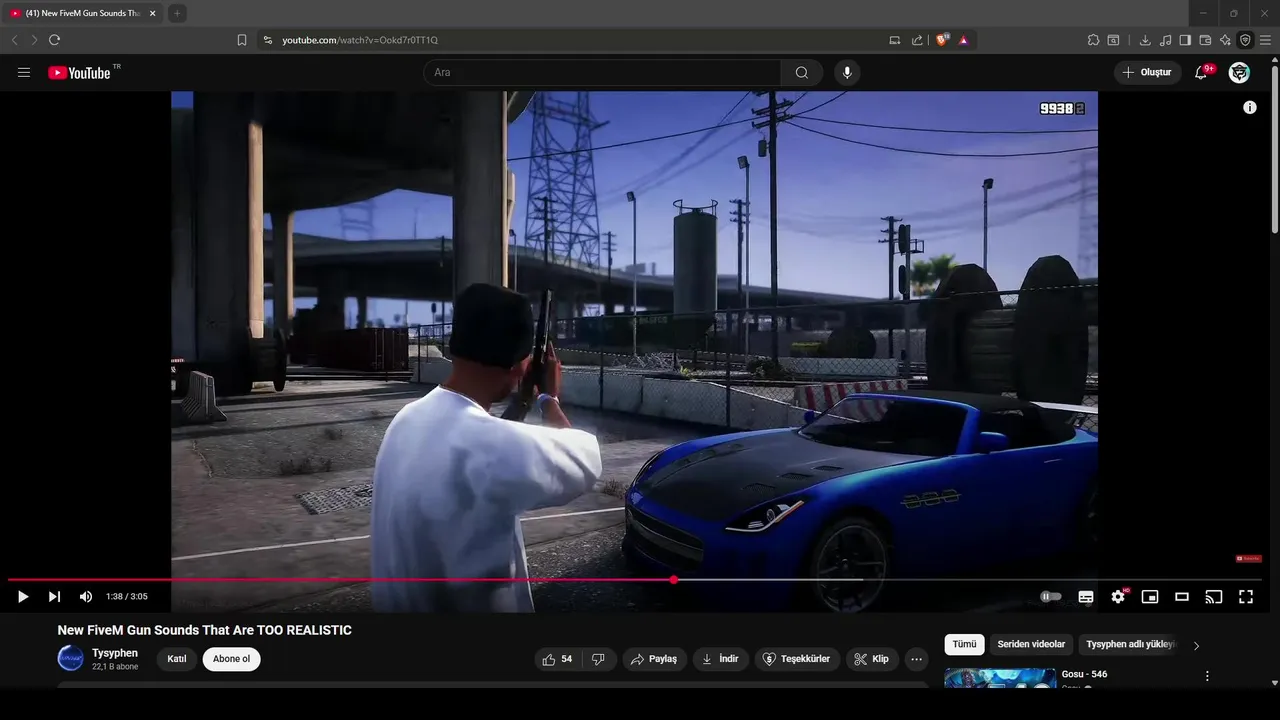Image resolution: width=1280 pixels, height=720 pixels.
Task: Create a clip with Klip
Action: 871,659
